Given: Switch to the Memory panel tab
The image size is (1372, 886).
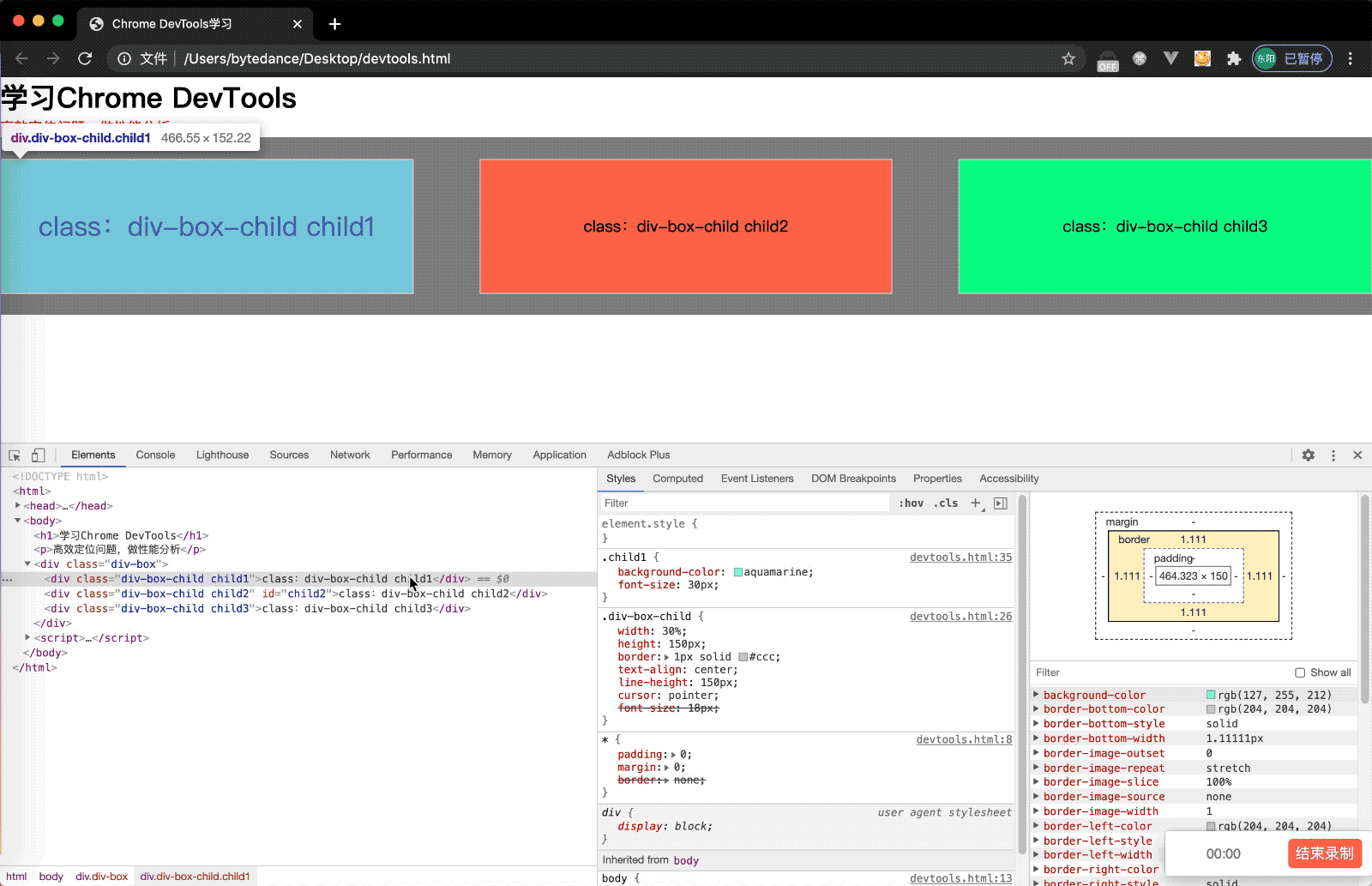Looking at the screenshot, I should point(492,455).
